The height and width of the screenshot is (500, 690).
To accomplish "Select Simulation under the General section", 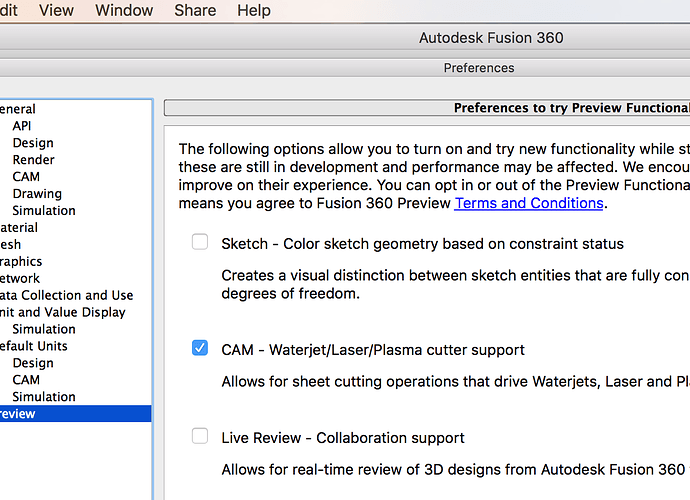I will (x=44, y=211).
